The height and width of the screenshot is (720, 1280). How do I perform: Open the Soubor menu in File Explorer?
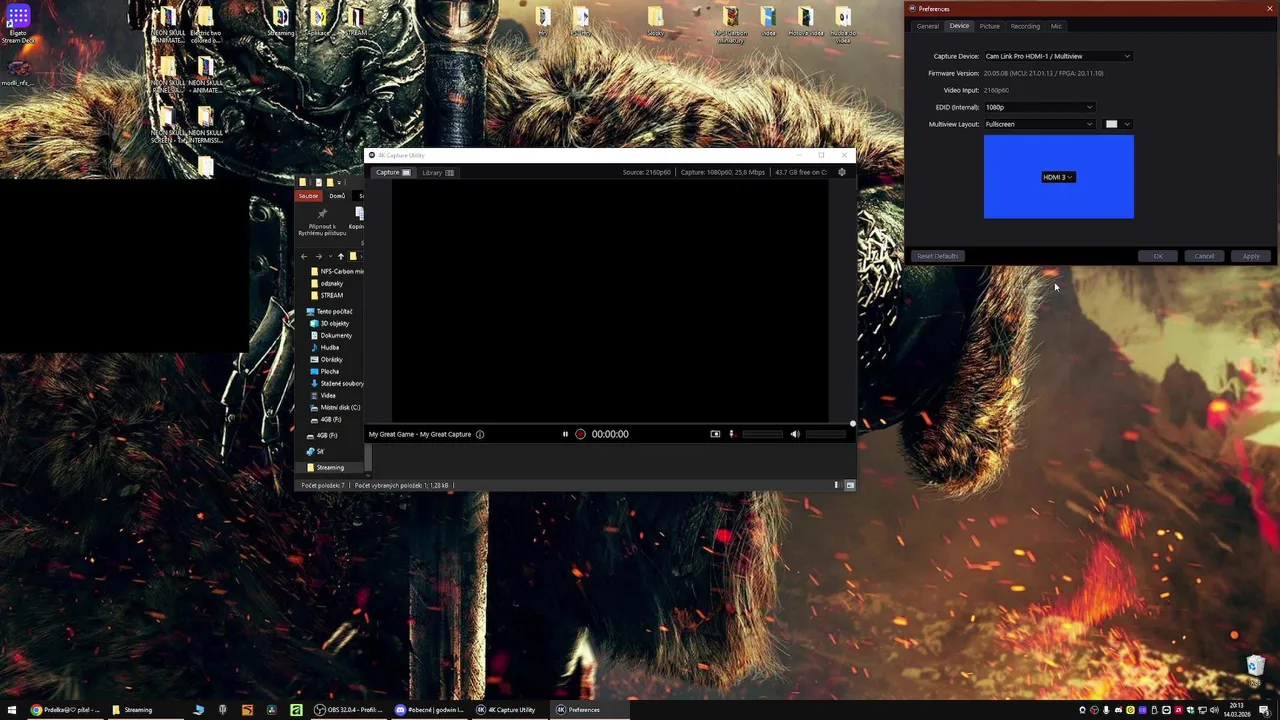(x=308, y=196)
